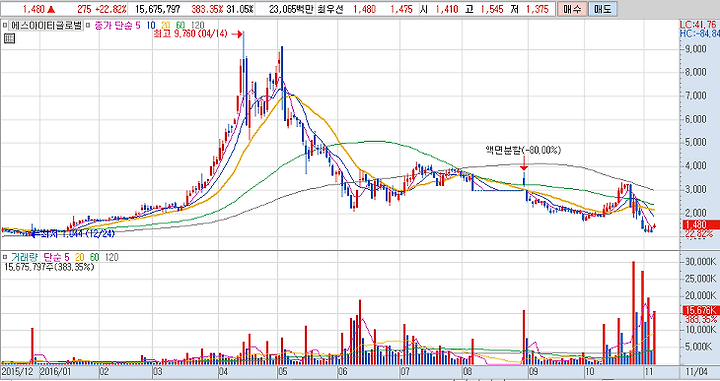Click the 30,000K volume axis label
720x381 pixels.
coord(700,262)
